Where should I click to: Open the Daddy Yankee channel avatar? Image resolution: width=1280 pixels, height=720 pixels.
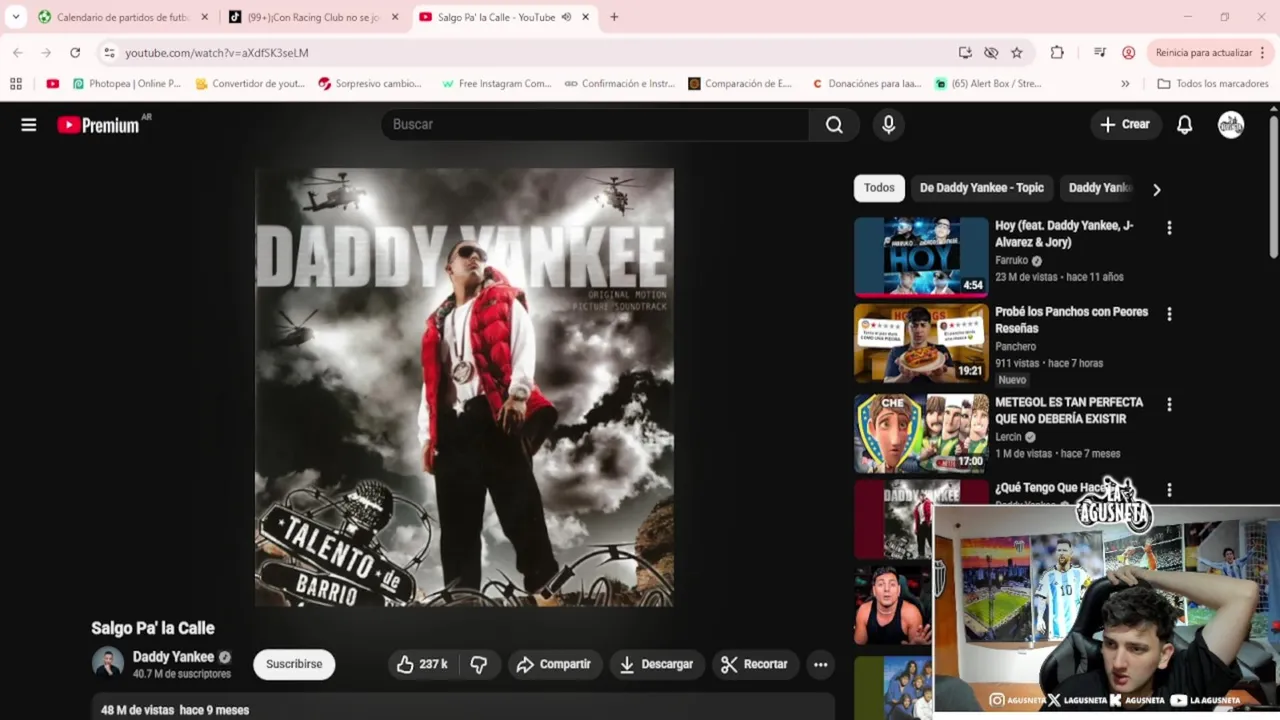(x=108, y=663)
